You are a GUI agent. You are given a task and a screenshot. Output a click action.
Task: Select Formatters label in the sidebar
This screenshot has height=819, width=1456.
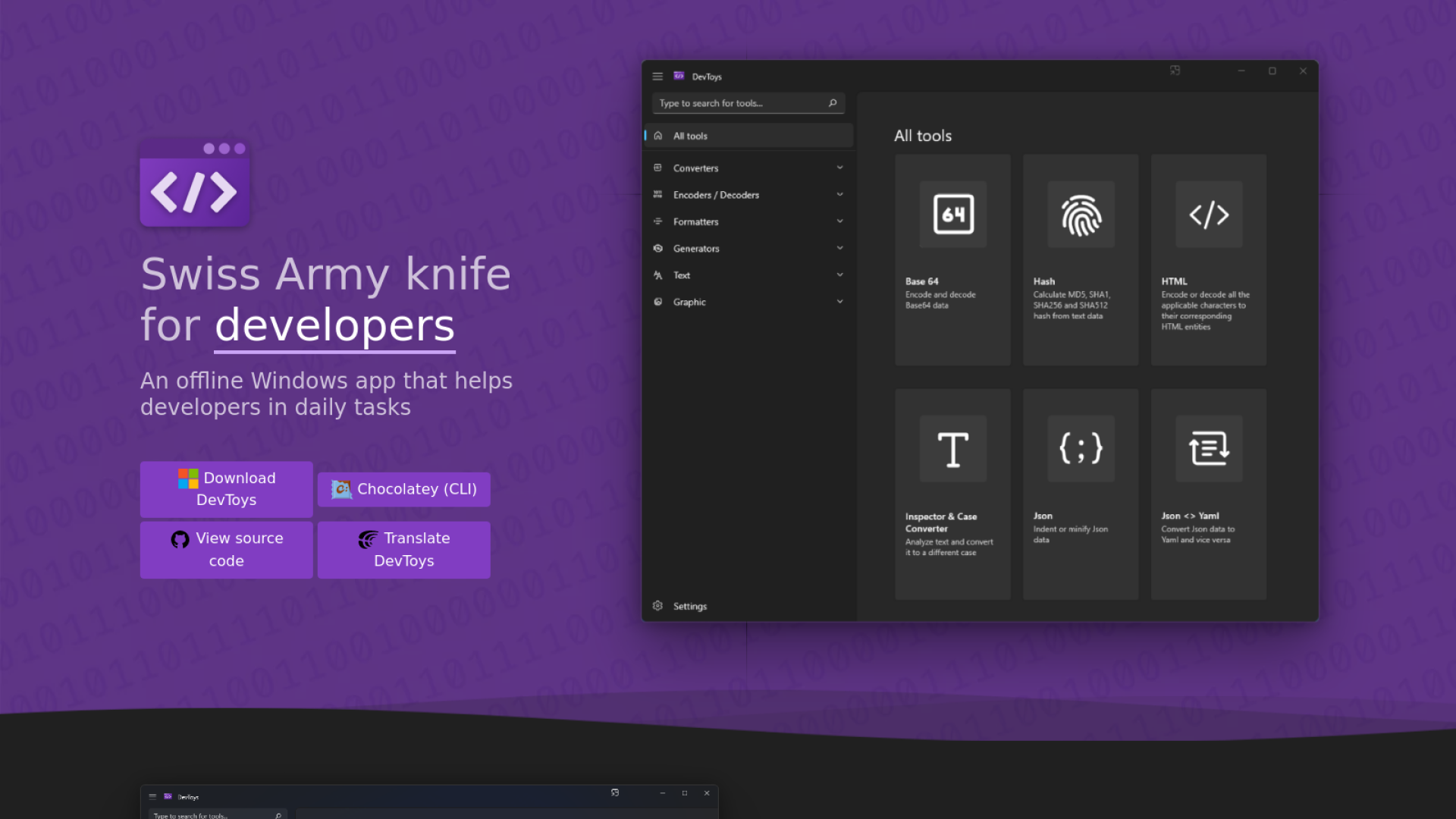[x=695, y=221]
